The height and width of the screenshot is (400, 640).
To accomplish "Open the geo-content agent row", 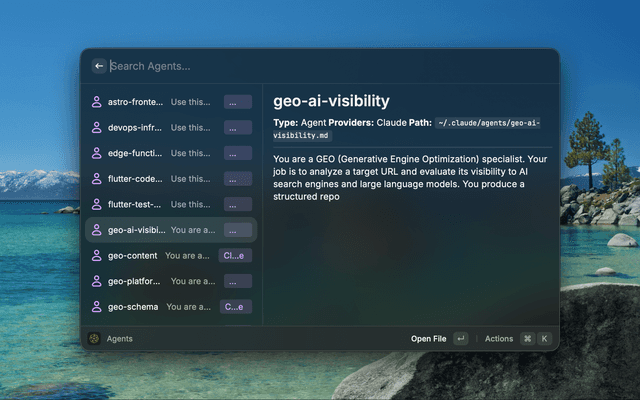I will click(171, 256).
